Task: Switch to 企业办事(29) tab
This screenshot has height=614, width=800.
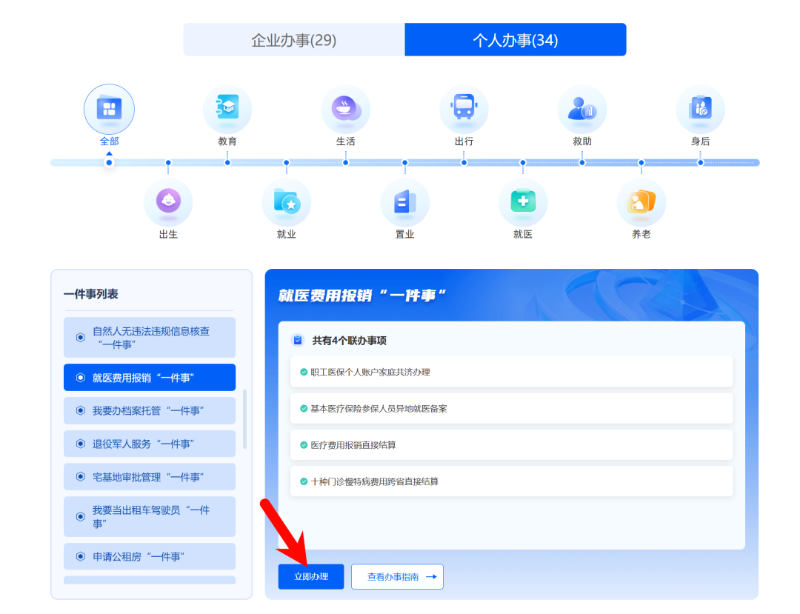Action: (294, 40)
